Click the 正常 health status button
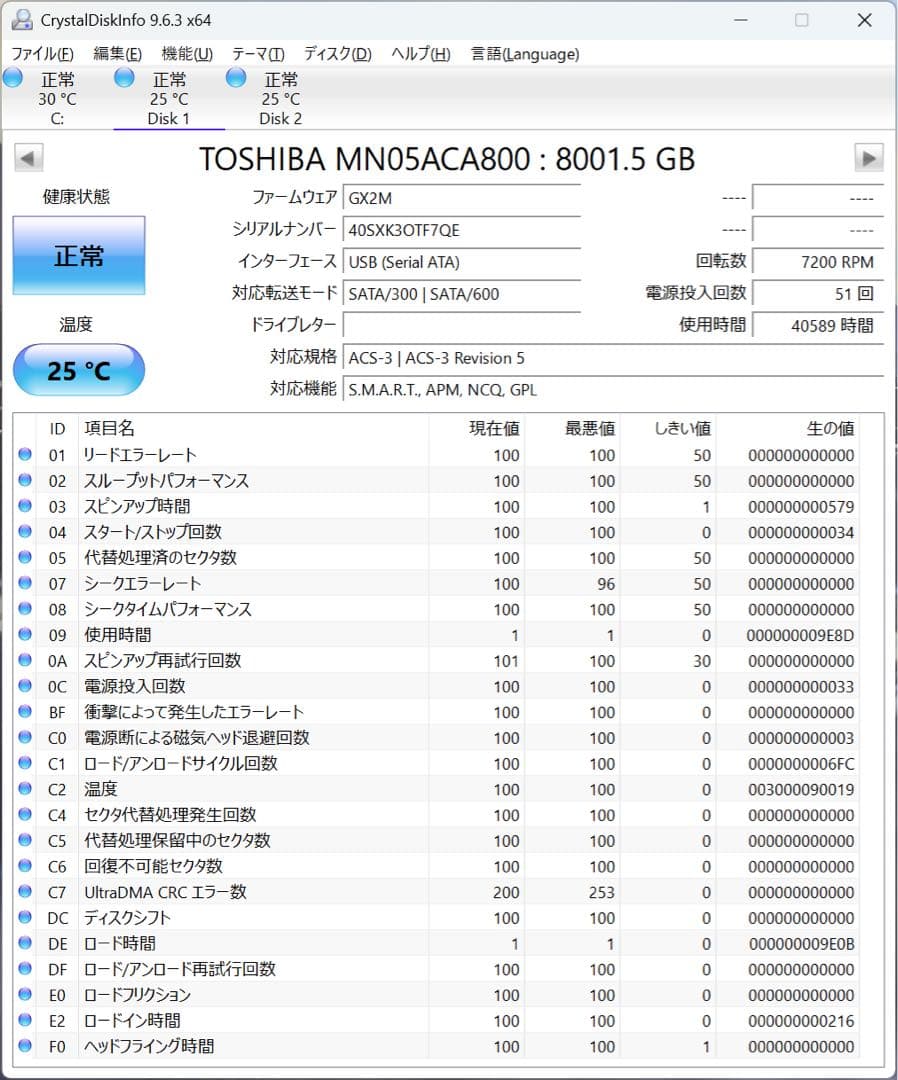The width and height of the screenshot is (898, 1080). click(79, 256)
